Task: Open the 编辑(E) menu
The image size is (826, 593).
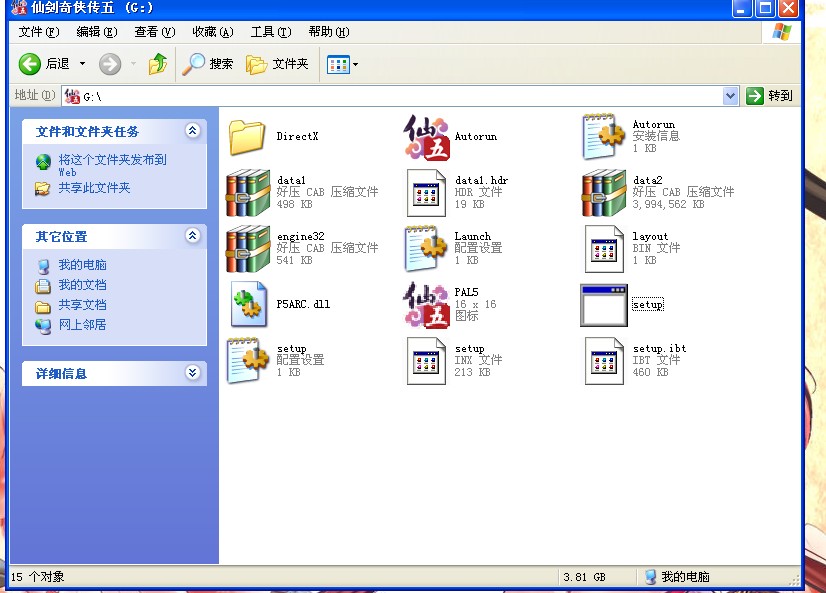Action: pos(97,32)
